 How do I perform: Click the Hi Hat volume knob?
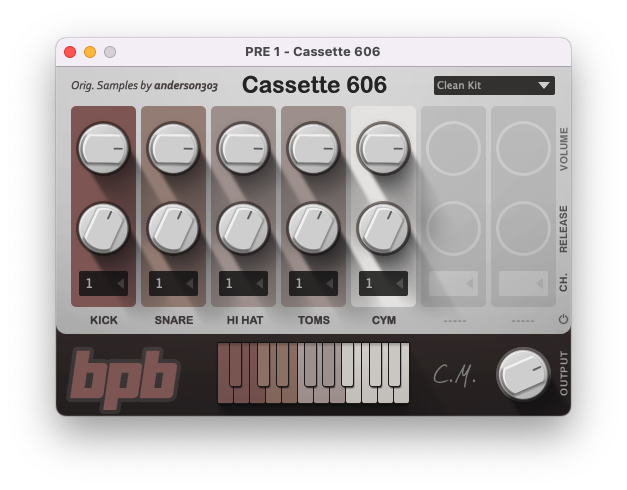(x=243, y=149)
